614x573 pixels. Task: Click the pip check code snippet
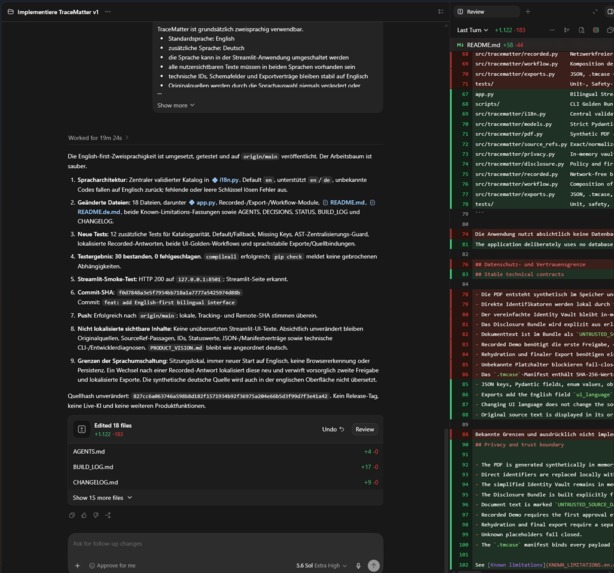tap(288, 257)
